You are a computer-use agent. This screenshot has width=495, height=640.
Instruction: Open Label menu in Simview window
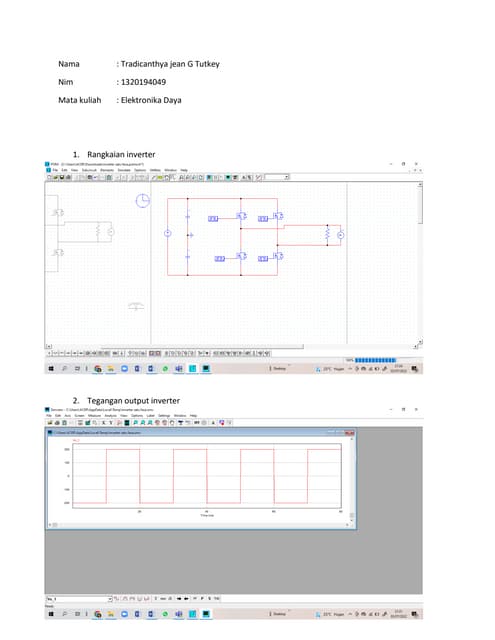[x=151, y=416]
